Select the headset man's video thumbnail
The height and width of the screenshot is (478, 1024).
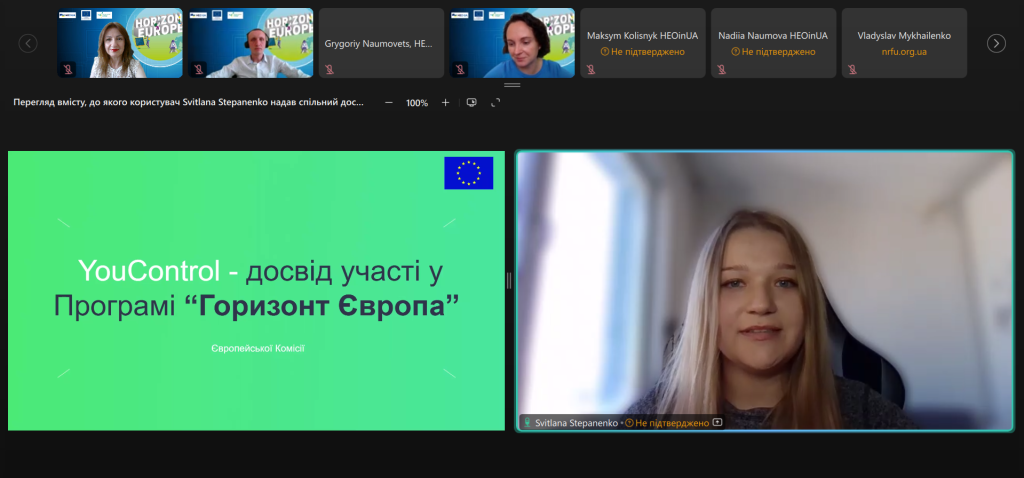coord(251,43)
